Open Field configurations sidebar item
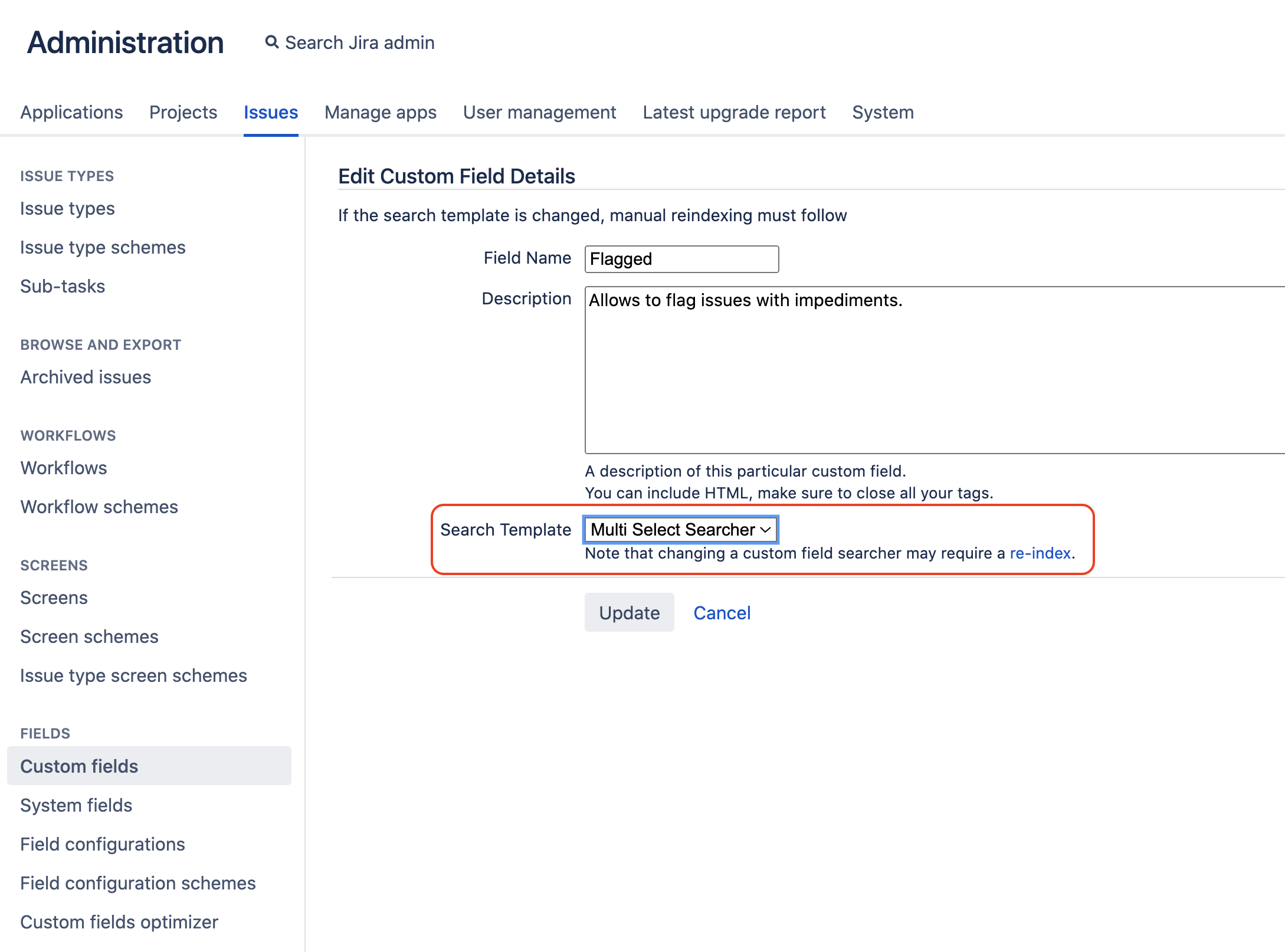This screenshot has height=952, width=1285. (x=103, y=844)
